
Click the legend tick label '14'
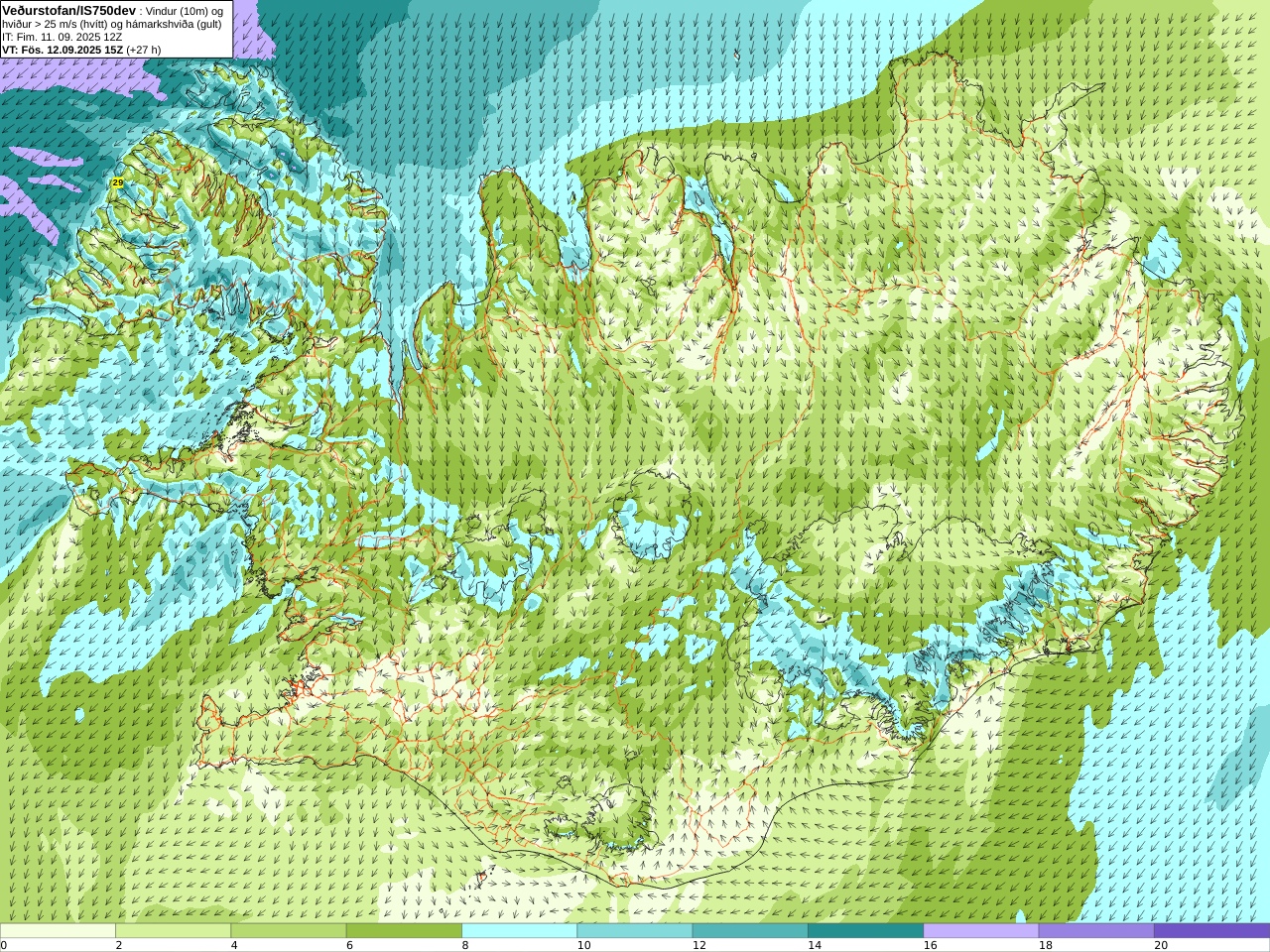tap(815, 945)
